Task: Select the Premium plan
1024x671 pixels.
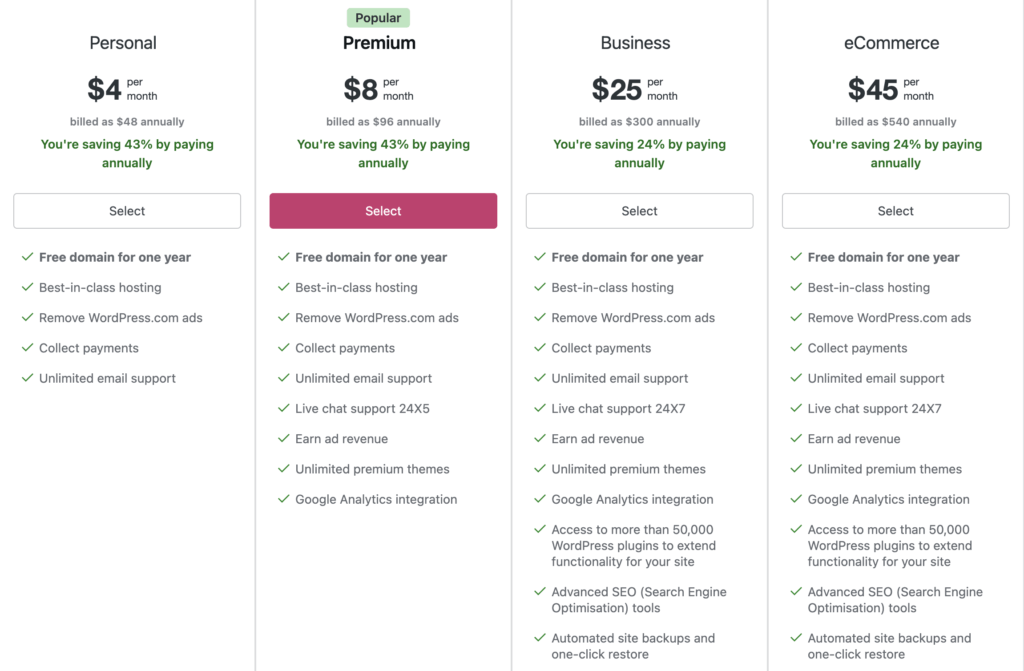Action: (383, 211)
